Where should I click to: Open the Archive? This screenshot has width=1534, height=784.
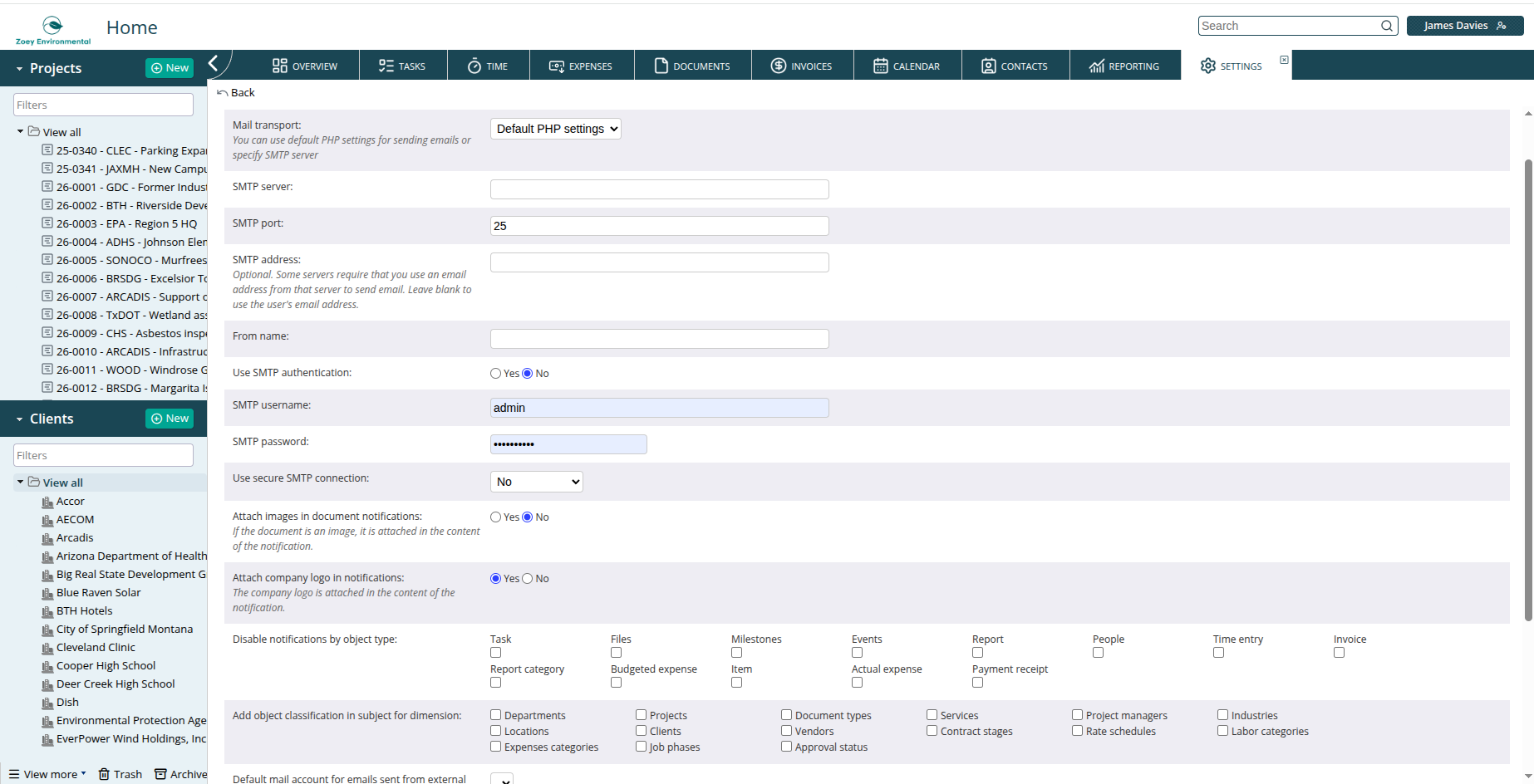(181, 774)
